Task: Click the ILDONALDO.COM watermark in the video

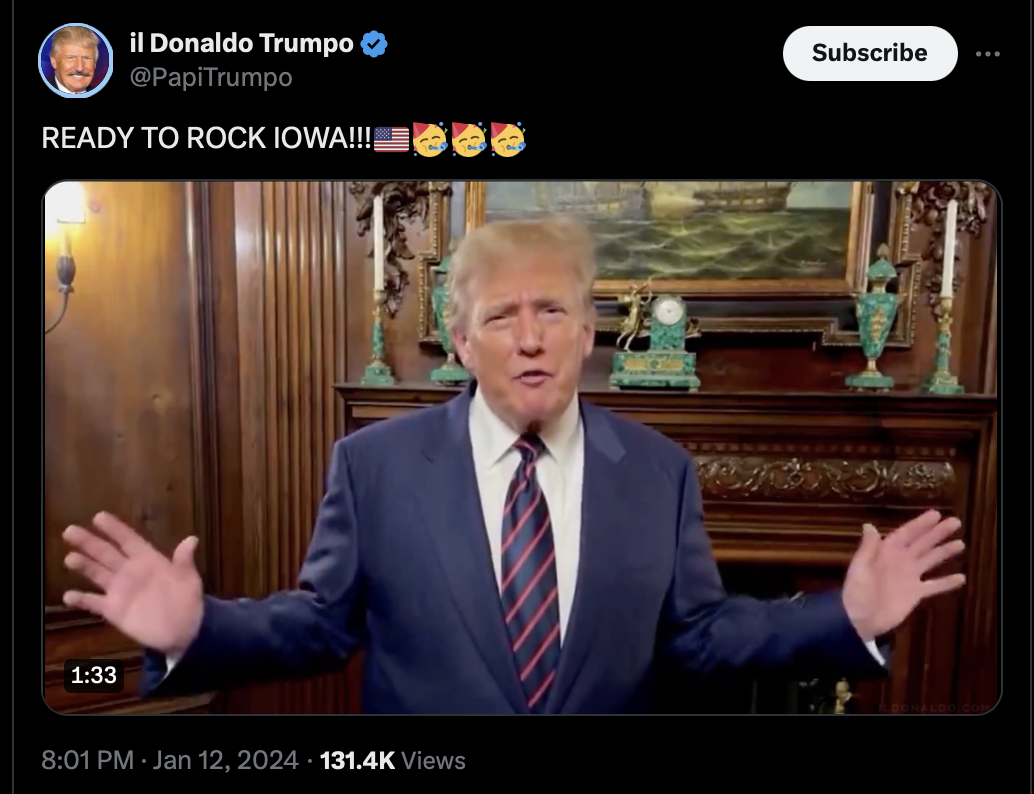Action: pyautogui.click(x=934, y=708)
